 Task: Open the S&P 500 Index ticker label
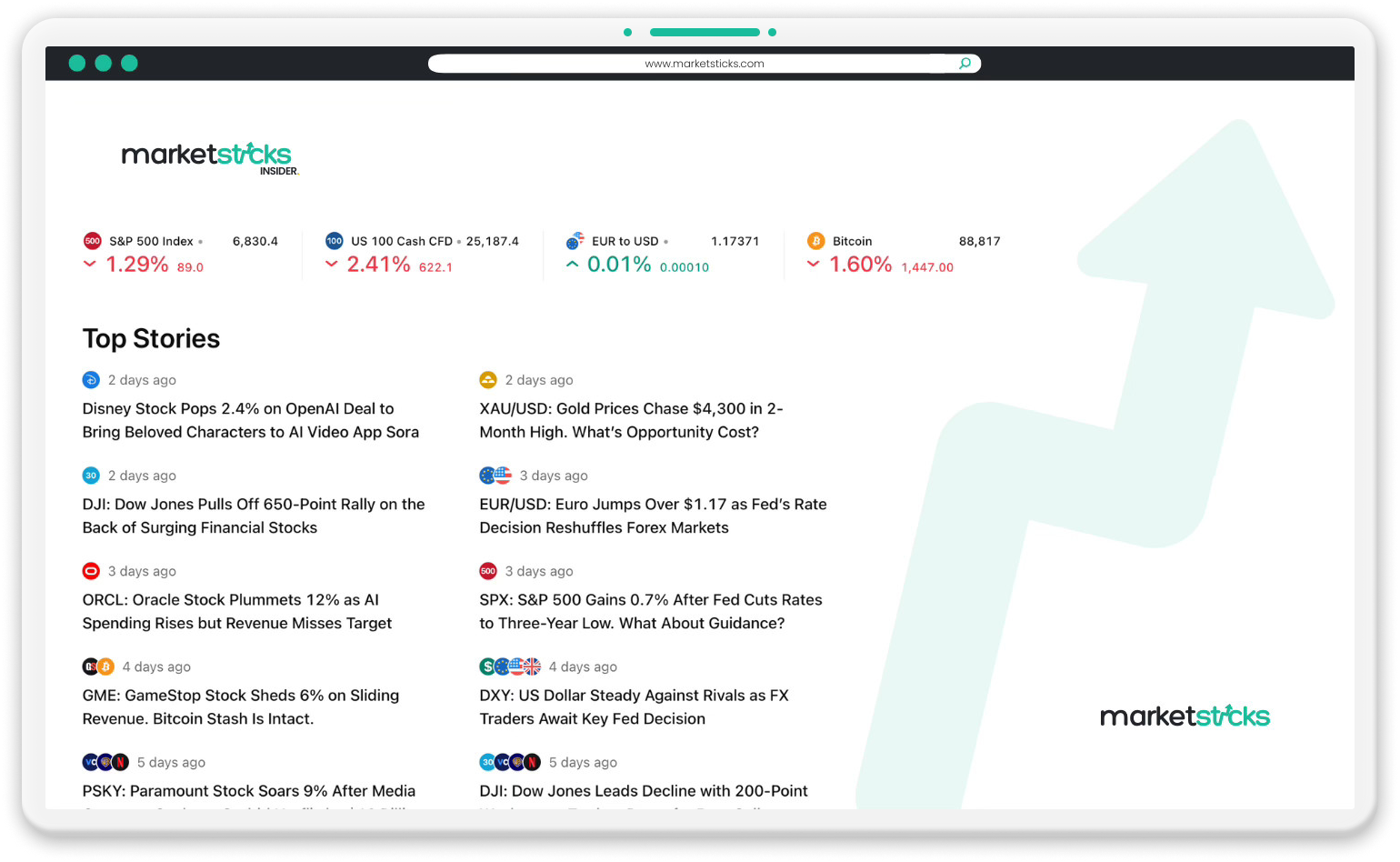click(151, 241)
